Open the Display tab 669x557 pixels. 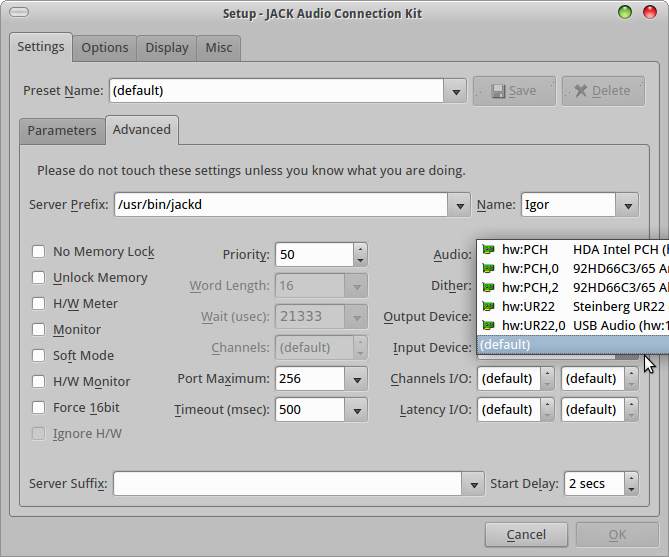click(167, 48)
